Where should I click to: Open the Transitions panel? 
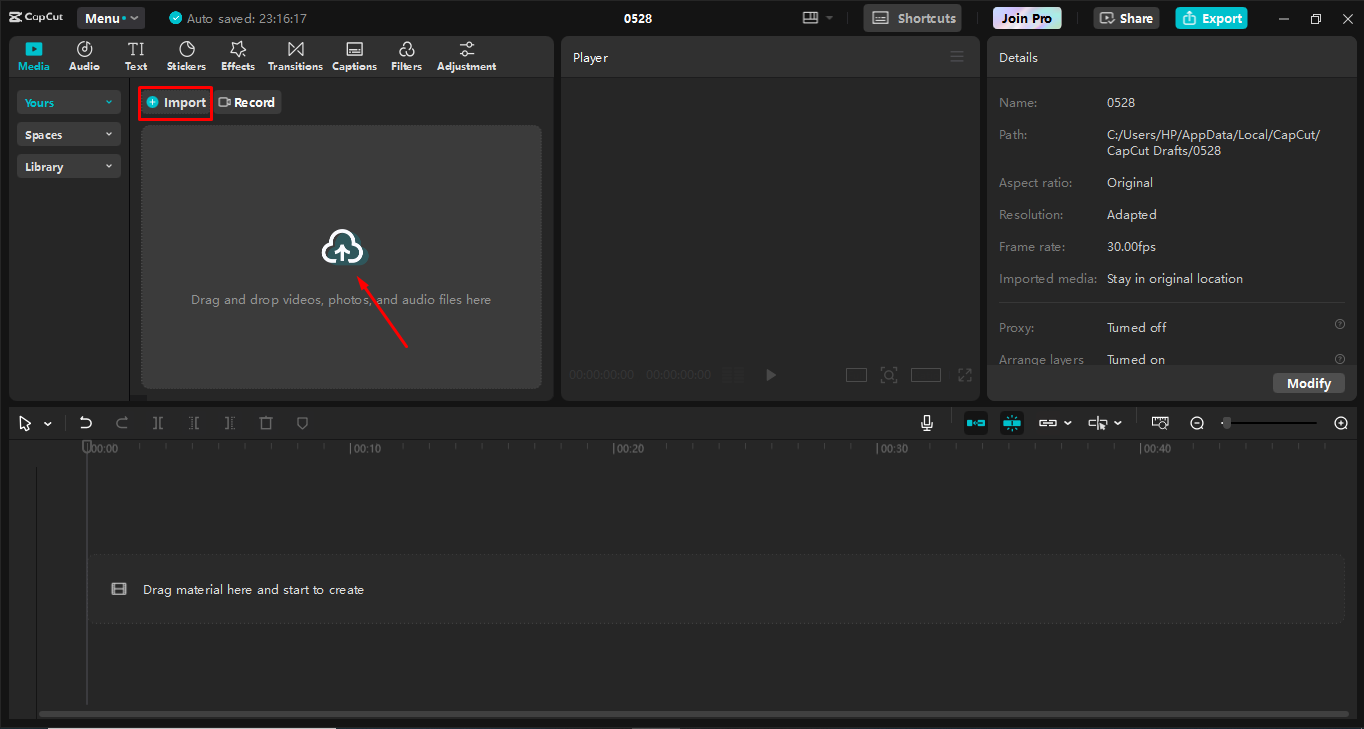(x=294, y=55)
